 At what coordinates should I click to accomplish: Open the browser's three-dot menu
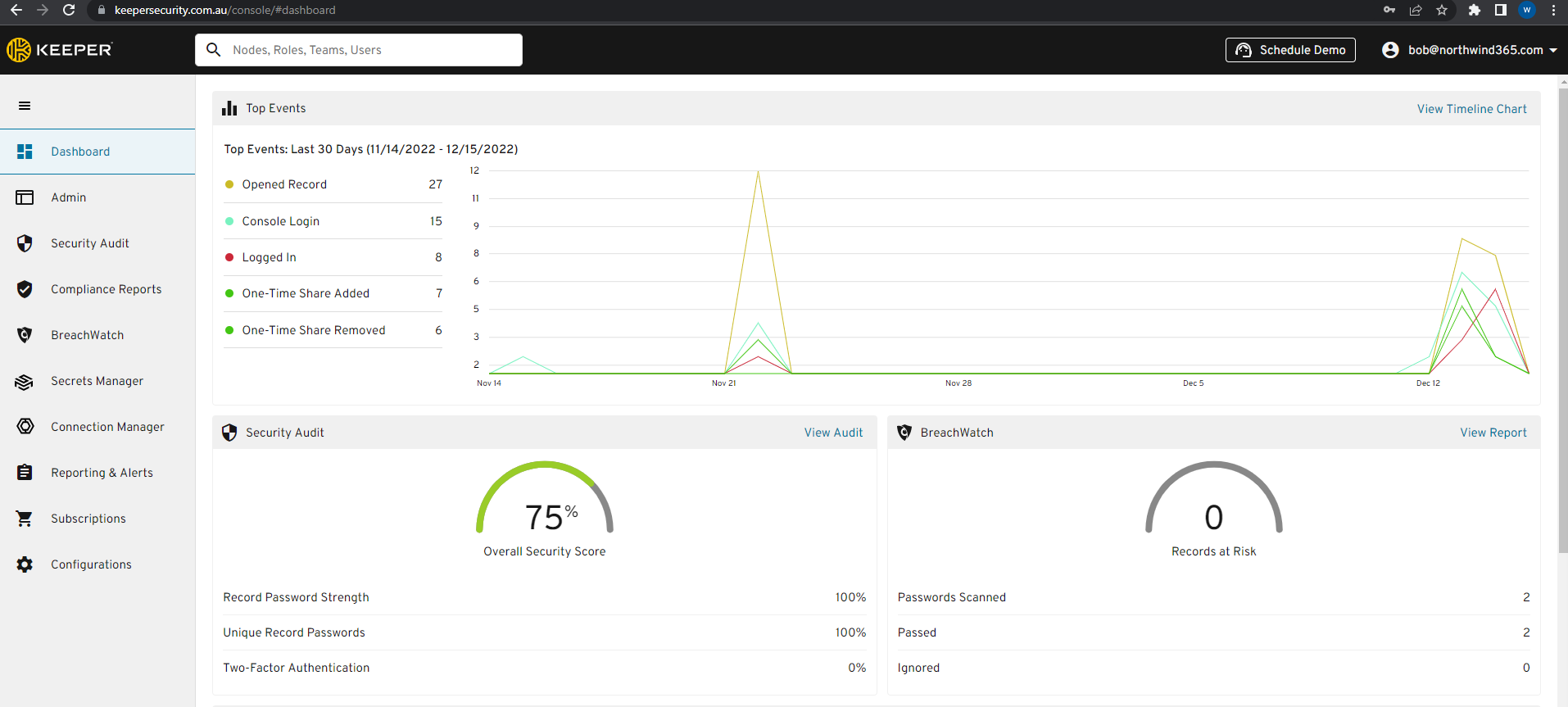point(1553,10)
